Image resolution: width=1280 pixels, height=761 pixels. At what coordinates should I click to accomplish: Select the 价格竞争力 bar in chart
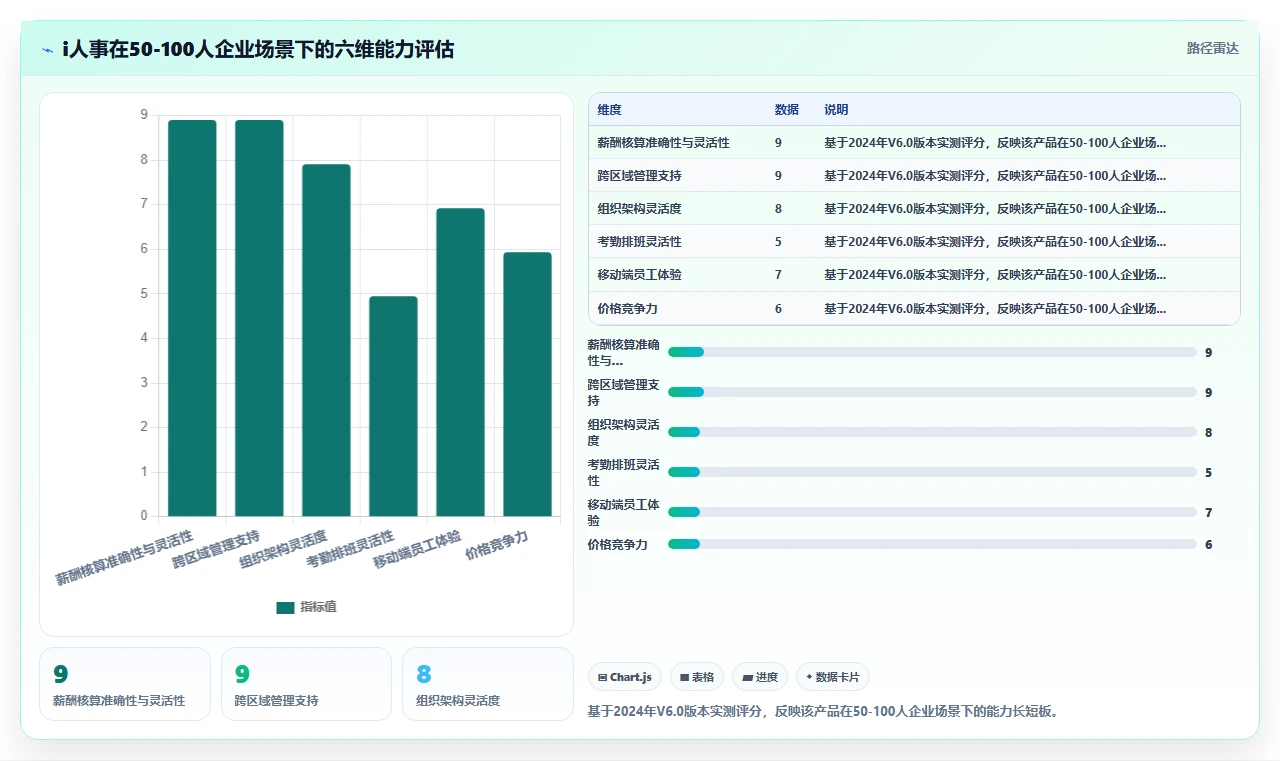[x=527, y=384]
